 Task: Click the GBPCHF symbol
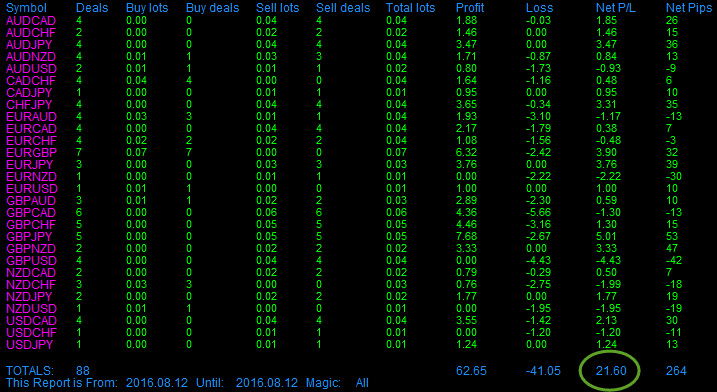click(31, 225)
